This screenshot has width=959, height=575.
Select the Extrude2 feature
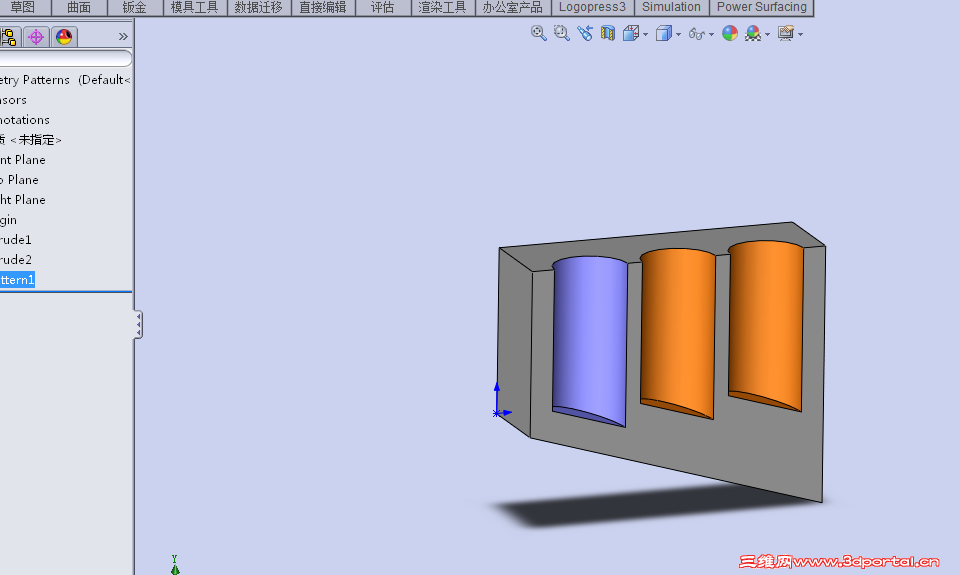[16, 260]
